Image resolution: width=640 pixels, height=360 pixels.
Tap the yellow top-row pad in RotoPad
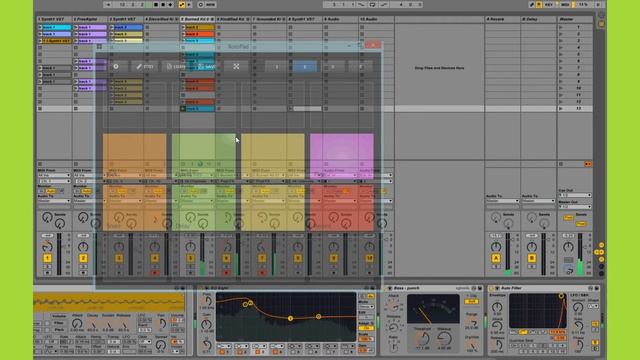(273, 156)
